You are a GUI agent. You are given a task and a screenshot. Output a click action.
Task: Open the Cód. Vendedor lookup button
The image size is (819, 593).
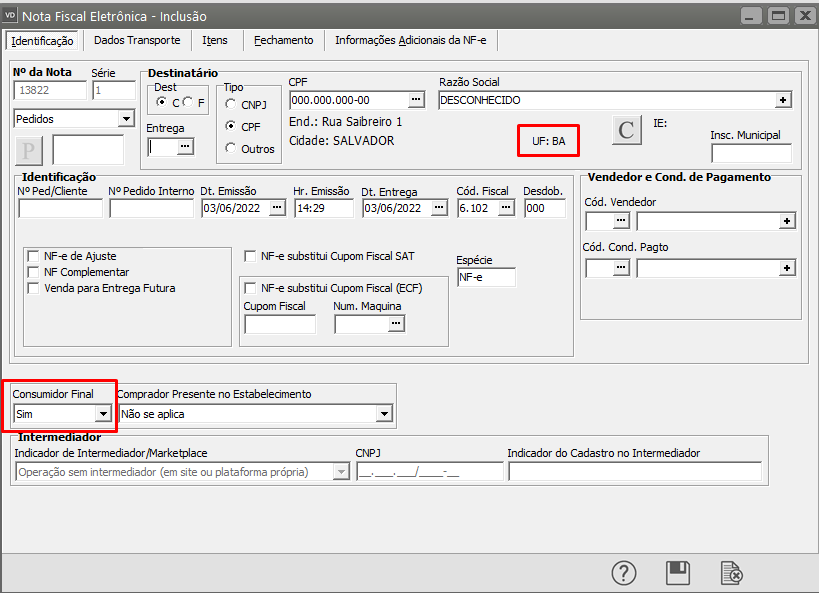click(x=621, y=221)
